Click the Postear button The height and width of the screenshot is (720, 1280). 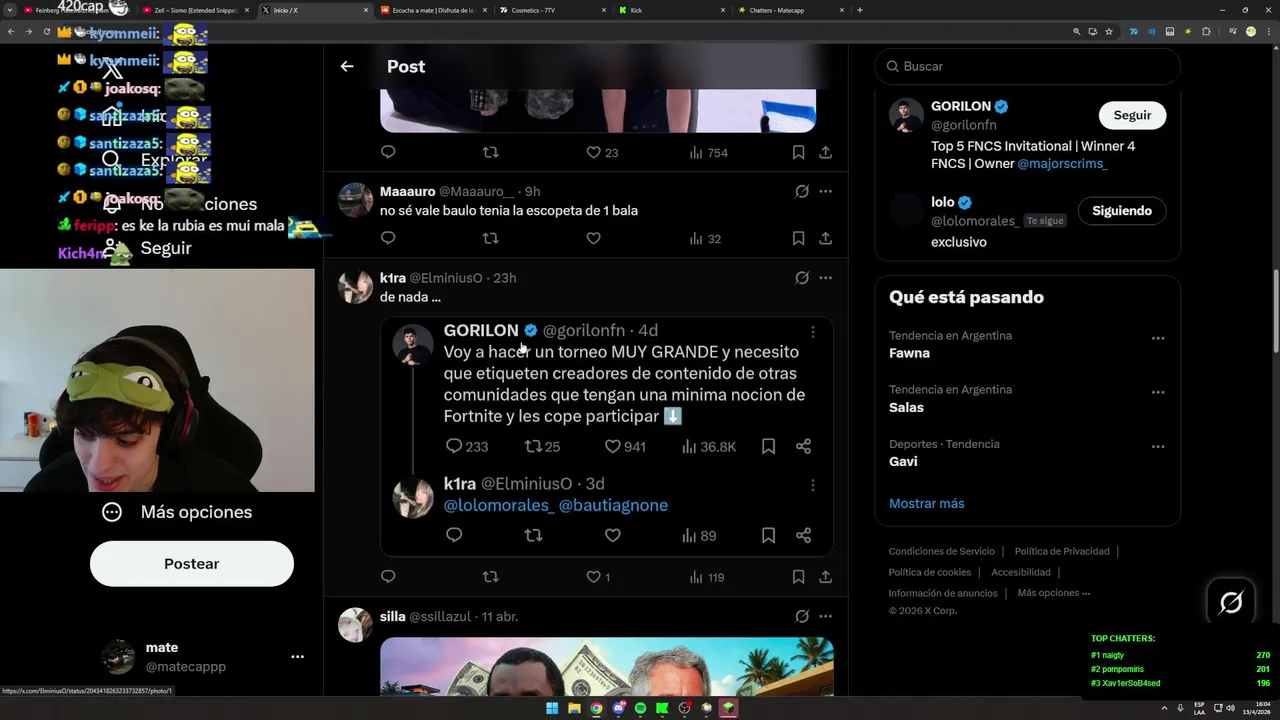pyautogui.click(x=192, y=564)
